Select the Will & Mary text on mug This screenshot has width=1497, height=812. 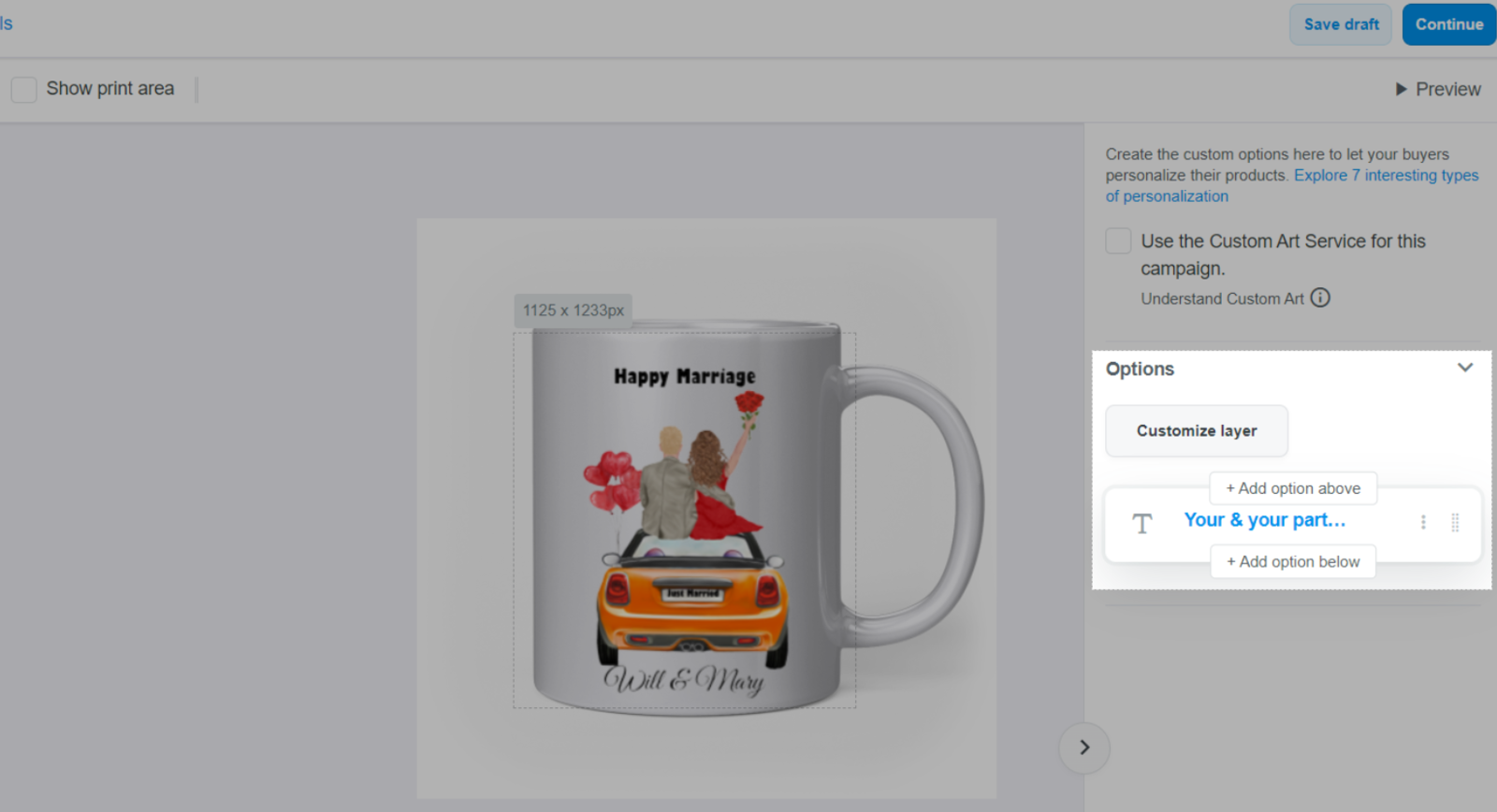tap(683, 679)
